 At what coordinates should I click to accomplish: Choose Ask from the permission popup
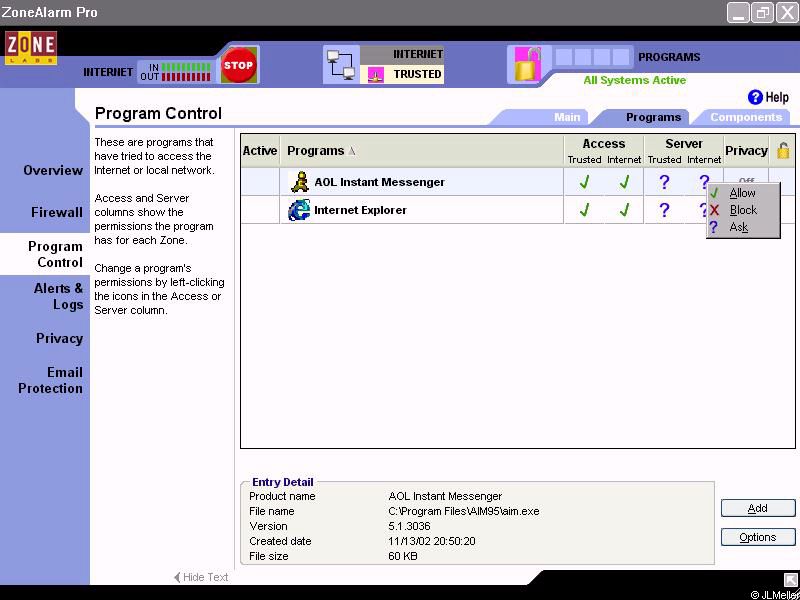click(743, 227)
